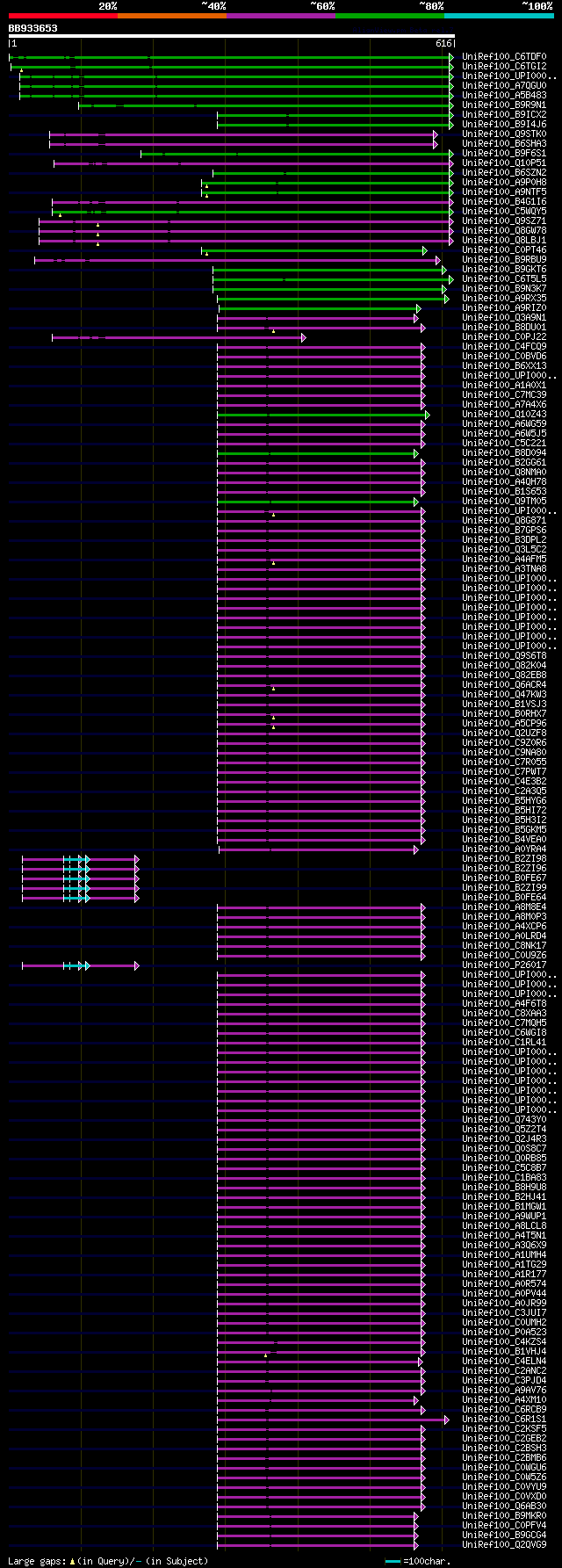Click the magenta alignment bar for C0PJ22
This screenshot has width=562, height=1568.
179,337
